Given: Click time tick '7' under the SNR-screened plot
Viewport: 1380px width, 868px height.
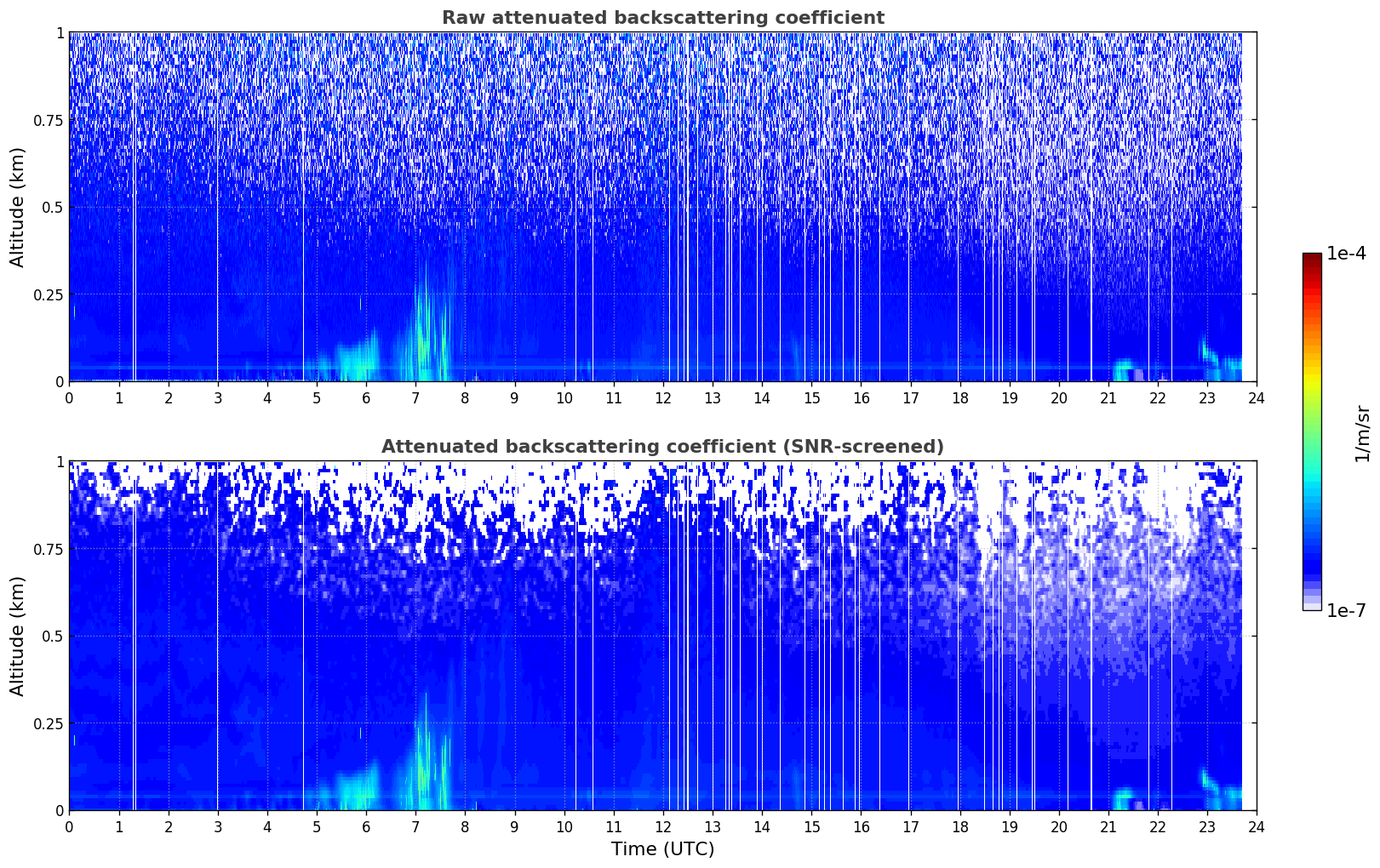Looking at the screenshot, I should pos(415,826).
